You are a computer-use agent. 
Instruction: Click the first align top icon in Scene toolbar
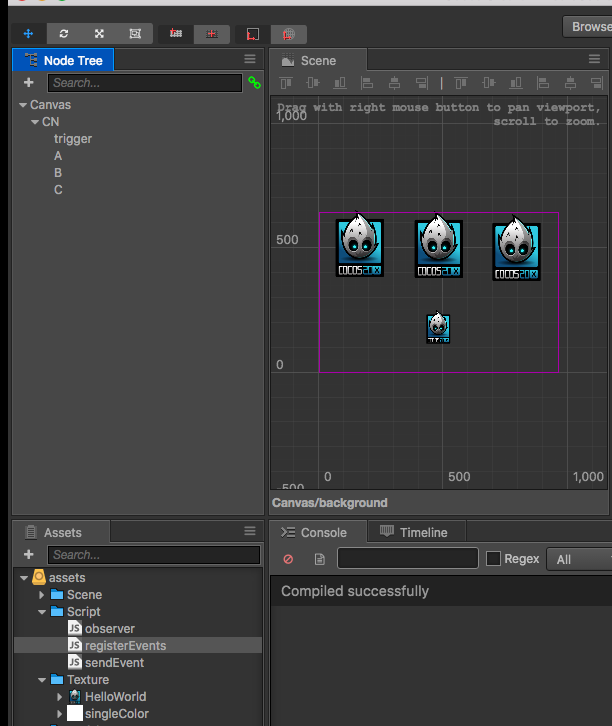pos(286,83)
